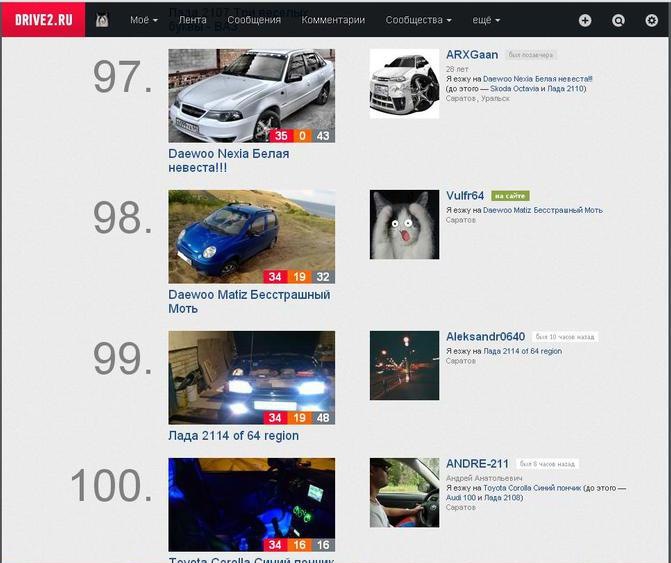The width and height of the screenshot is (671, 563).
Task: Expand the Сообщества dropdown menu
Action: tap(418, 20)
